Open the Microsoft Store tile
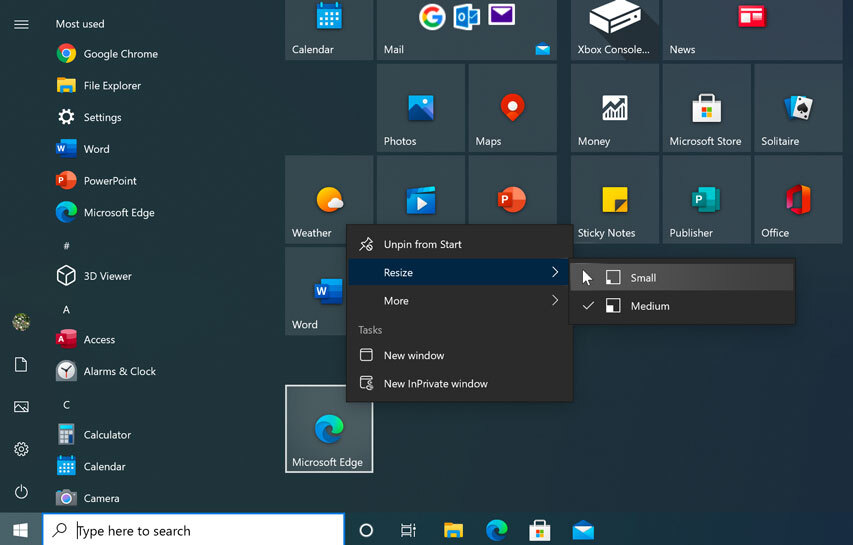 (707, 108)
